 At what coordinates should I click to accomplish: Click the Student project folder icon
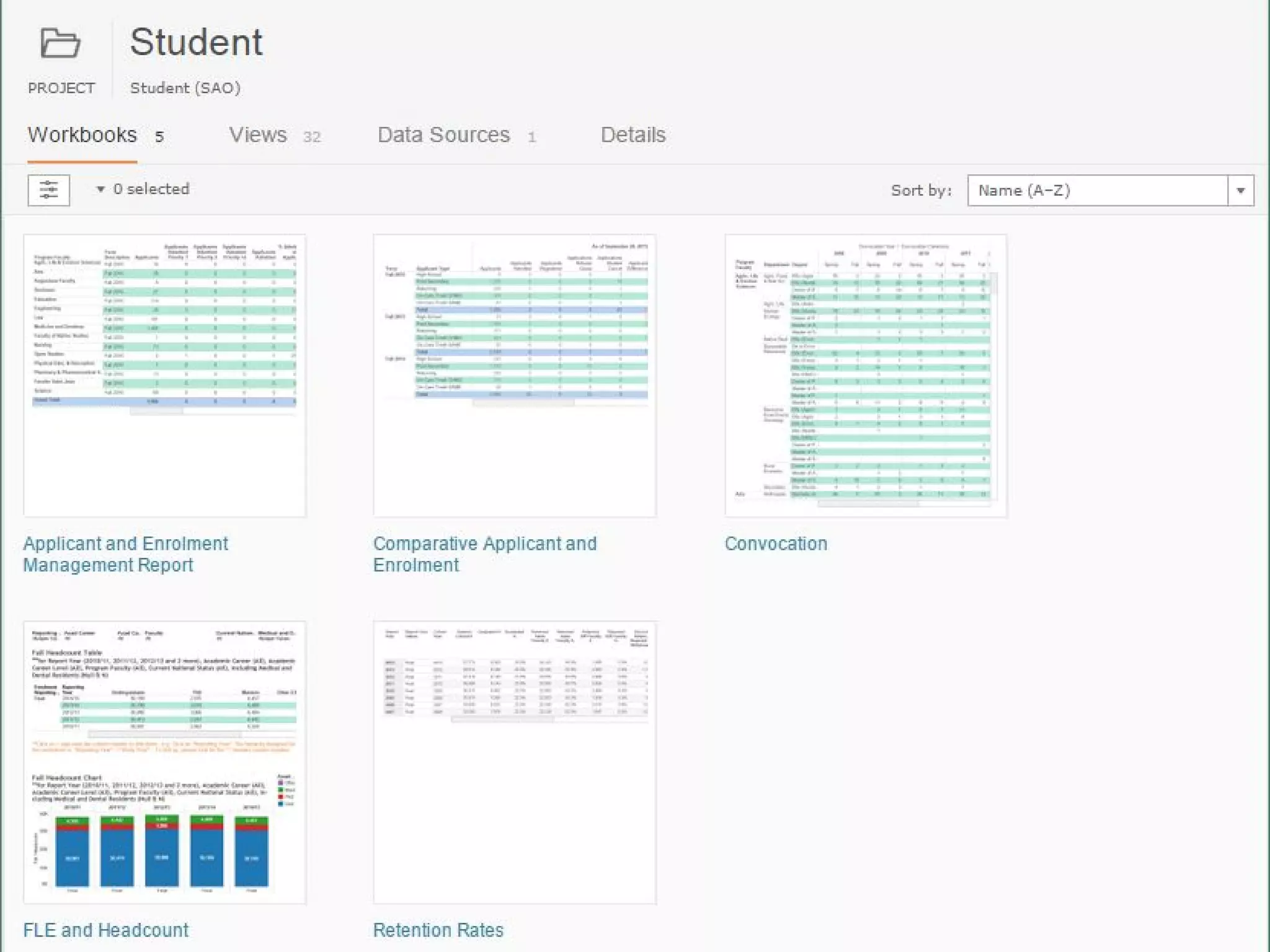click(60, 43)
